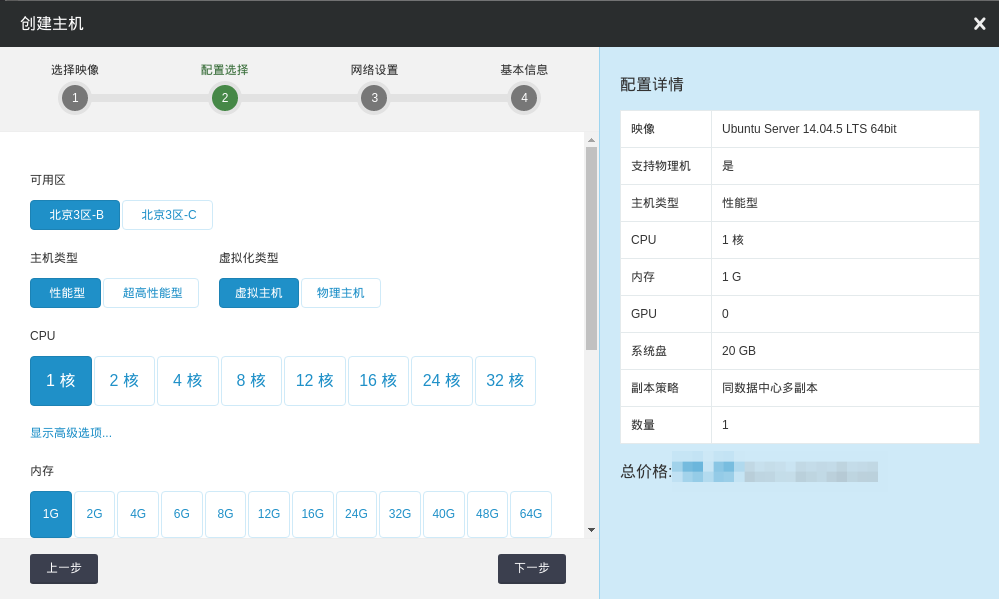Set CPU to 16 核
The height and width of the screenshot is (601, 999).
tap(378, 381)
